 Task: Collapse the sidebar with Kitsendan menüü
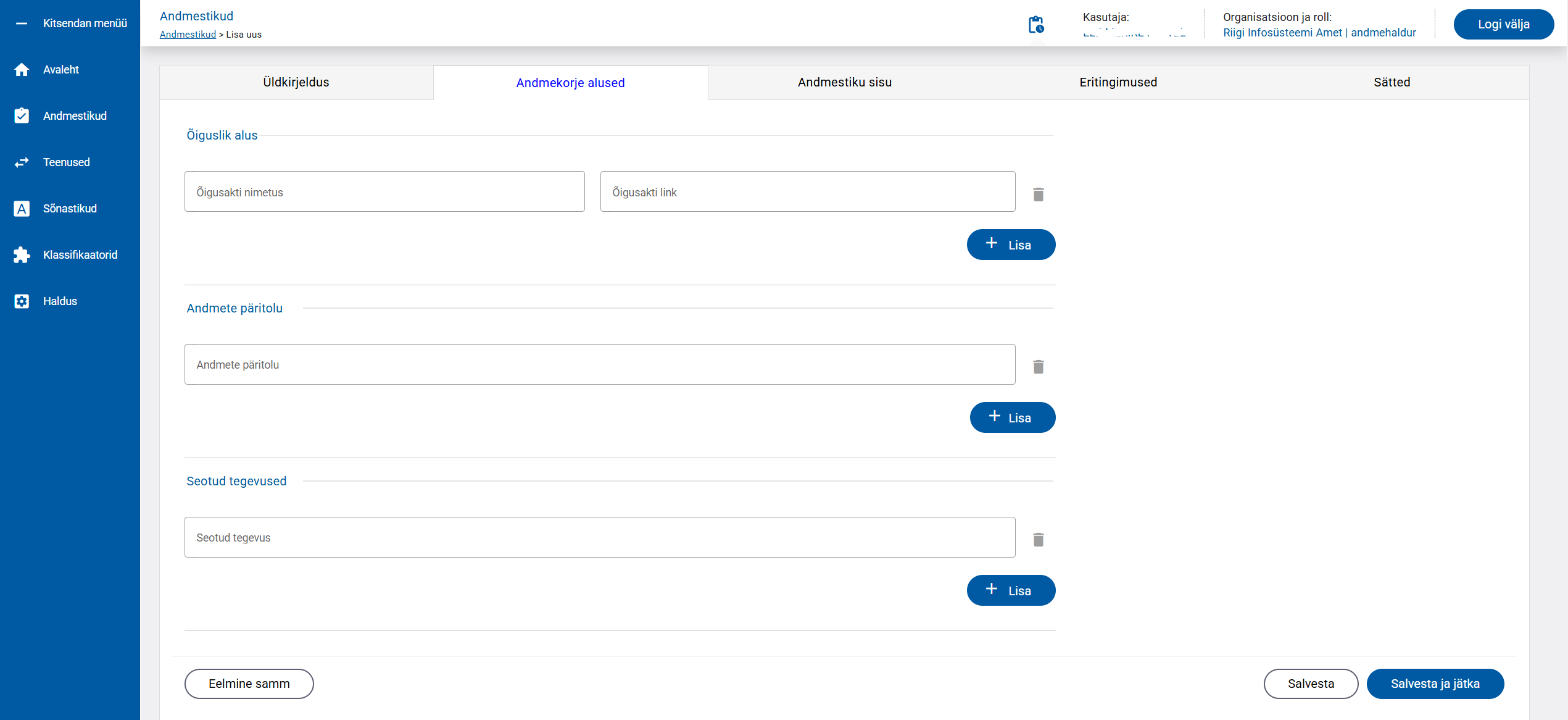pyautogui.click(x=70, y=23)
